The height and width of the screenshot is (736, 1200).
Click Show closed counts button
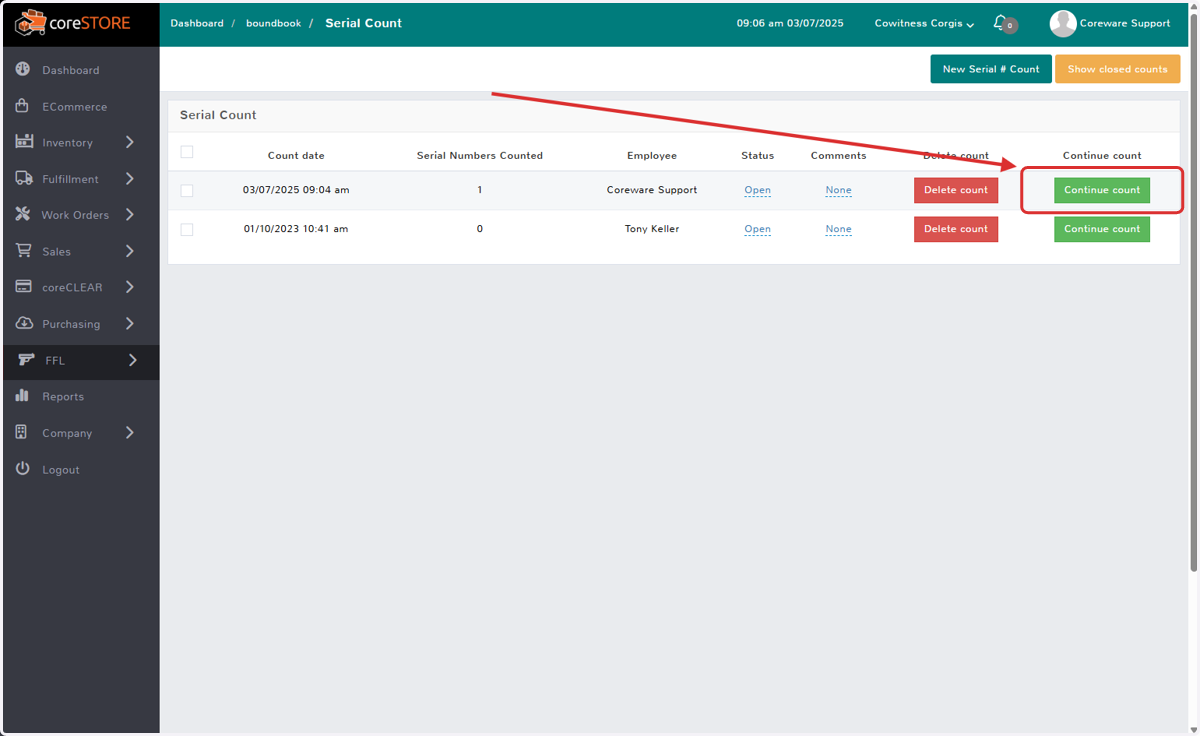[x=1117, y=69]
